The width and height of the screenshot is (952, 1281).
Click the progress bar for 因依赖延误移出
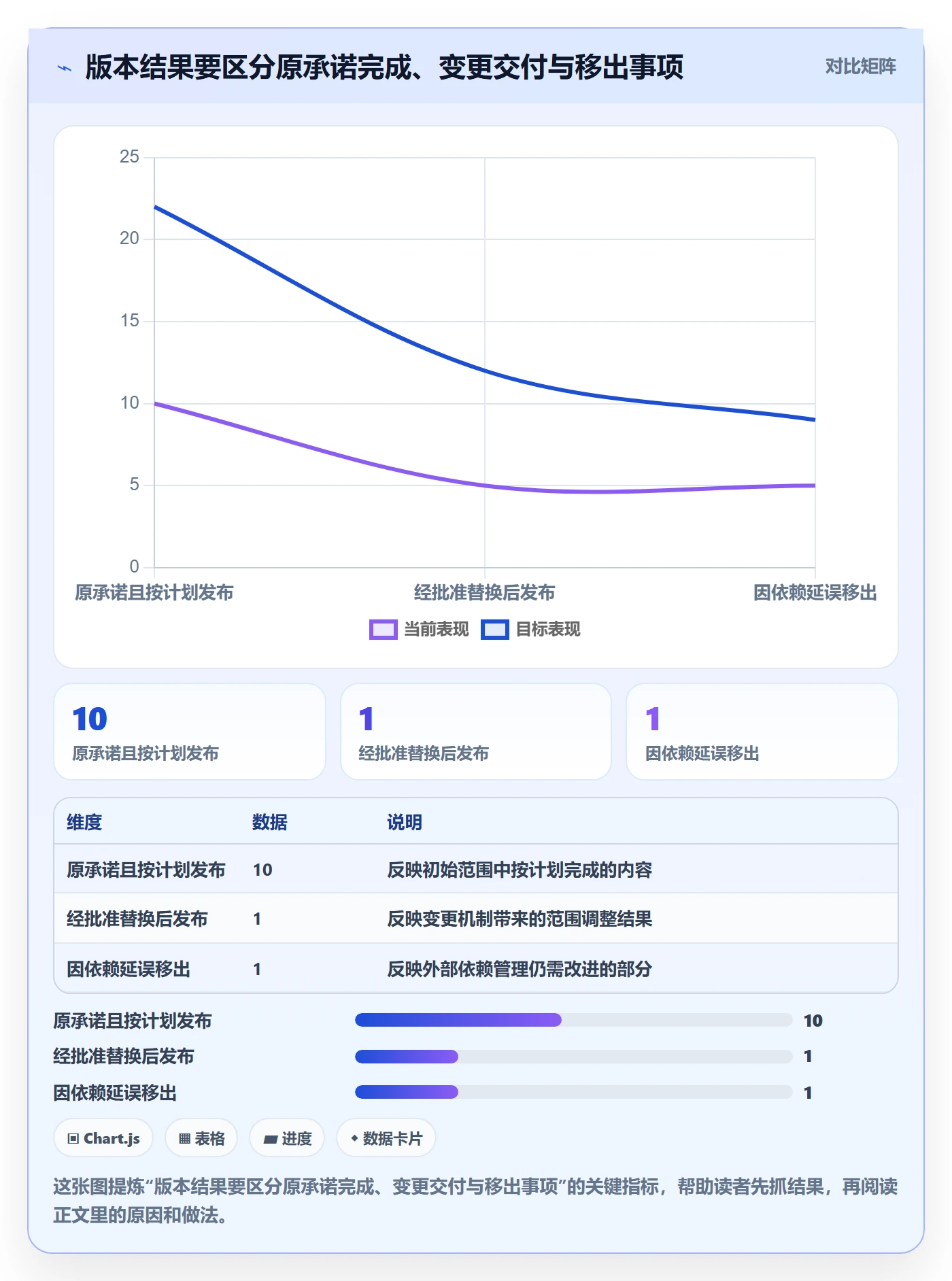(x=574, y=1092)
